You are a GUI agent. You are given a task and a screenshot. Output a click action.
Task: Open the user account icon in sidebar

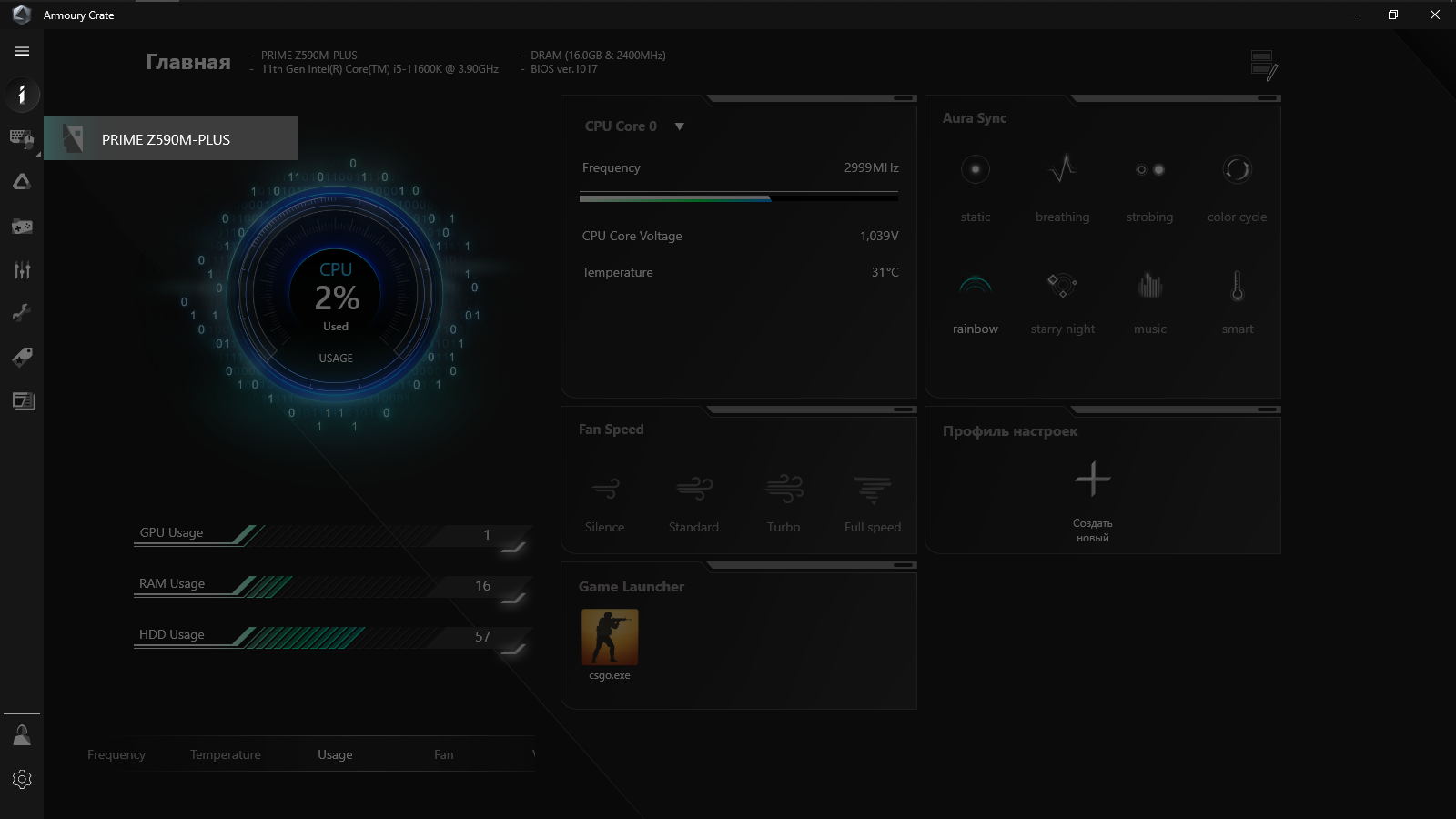point(22,735)
